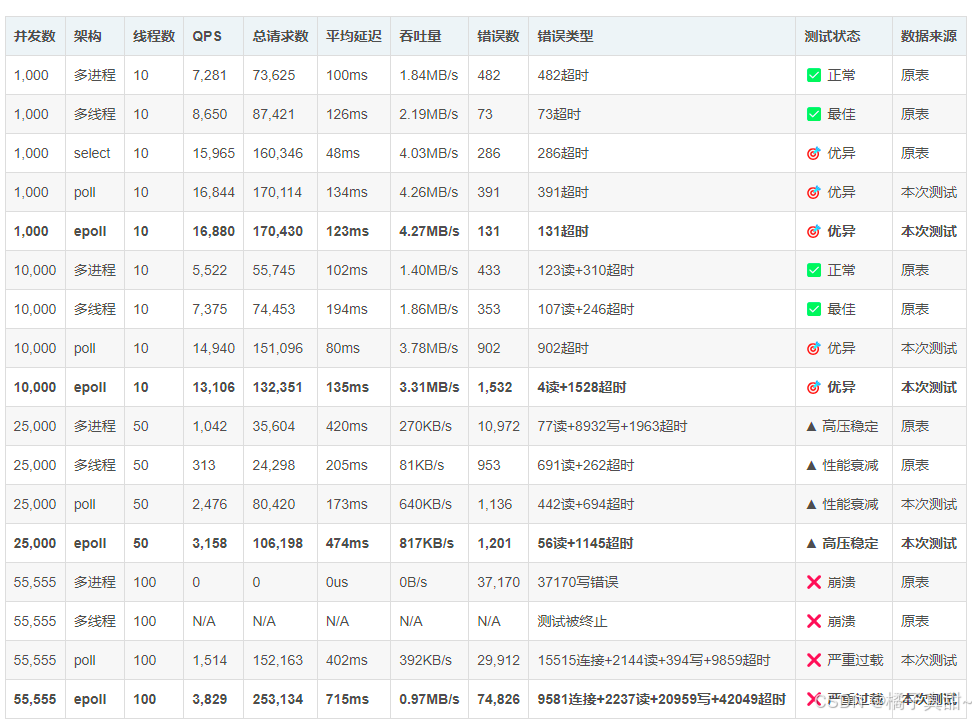976x719 pixels.
Task: Click the 平均延迟 column header
Action: coord(353,36)
